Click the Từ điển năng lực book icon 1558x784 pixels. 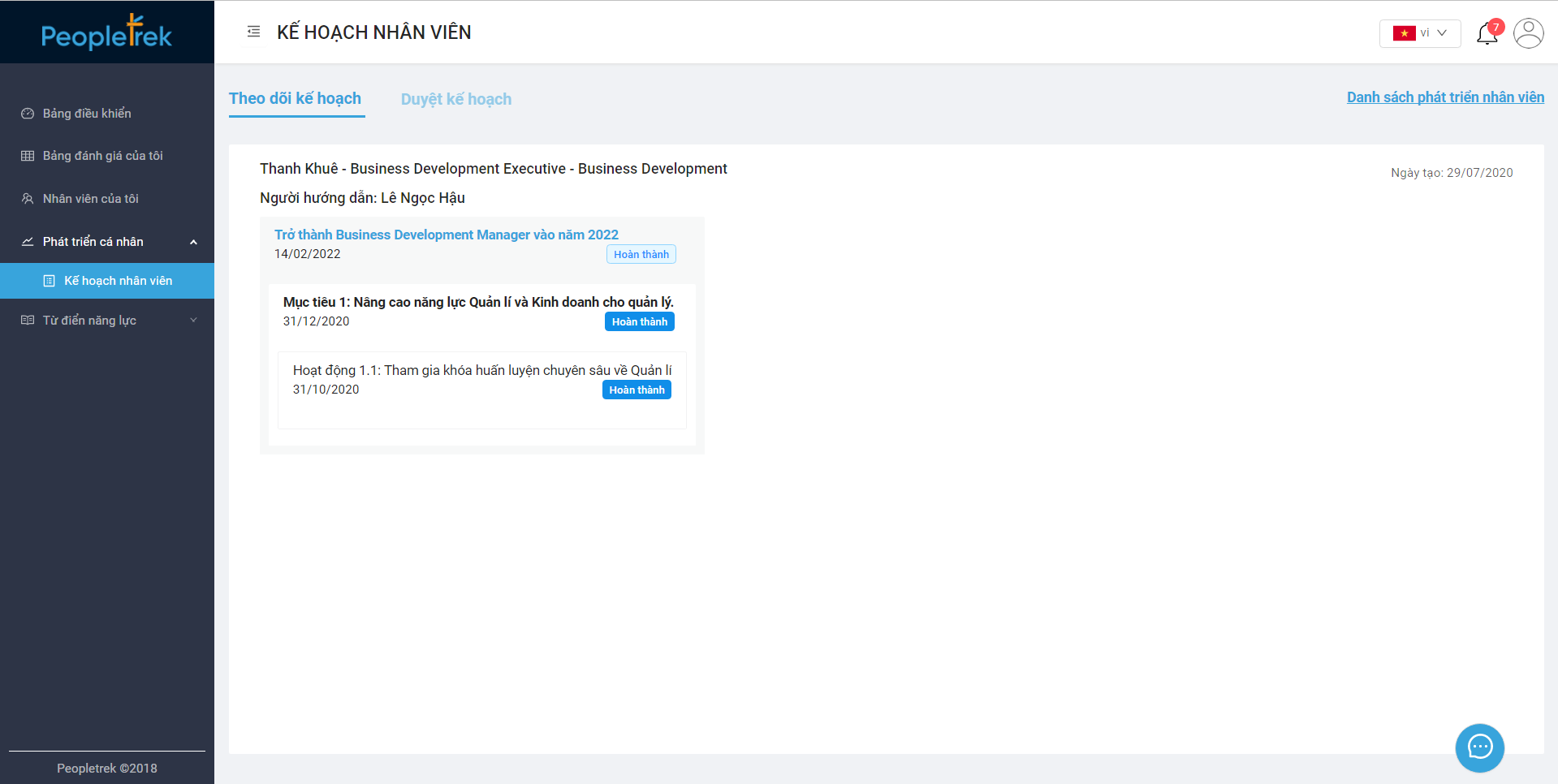click(x=28, y=321)
